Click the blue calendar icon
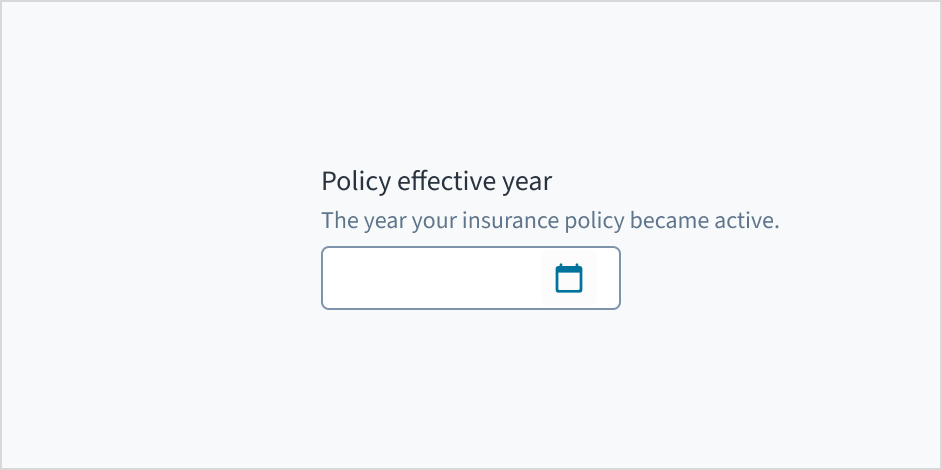The width and height of the screenshot is (942, 470). (x=568, y=278)
